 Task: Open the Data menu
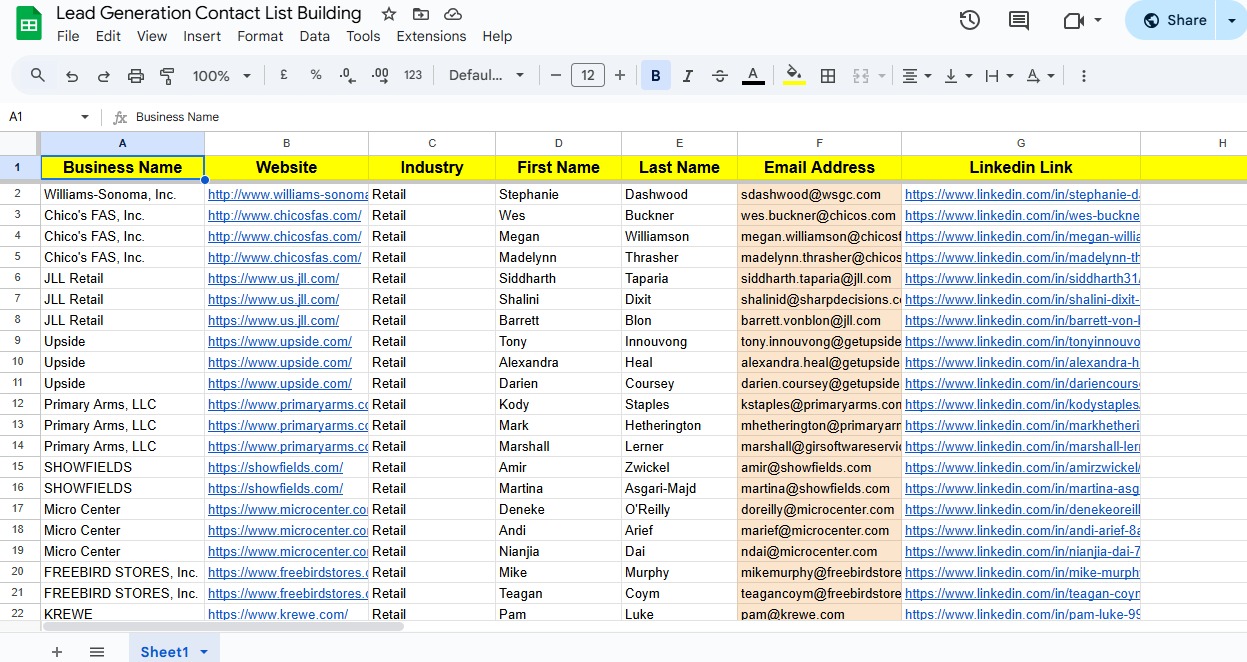[314, 36]
